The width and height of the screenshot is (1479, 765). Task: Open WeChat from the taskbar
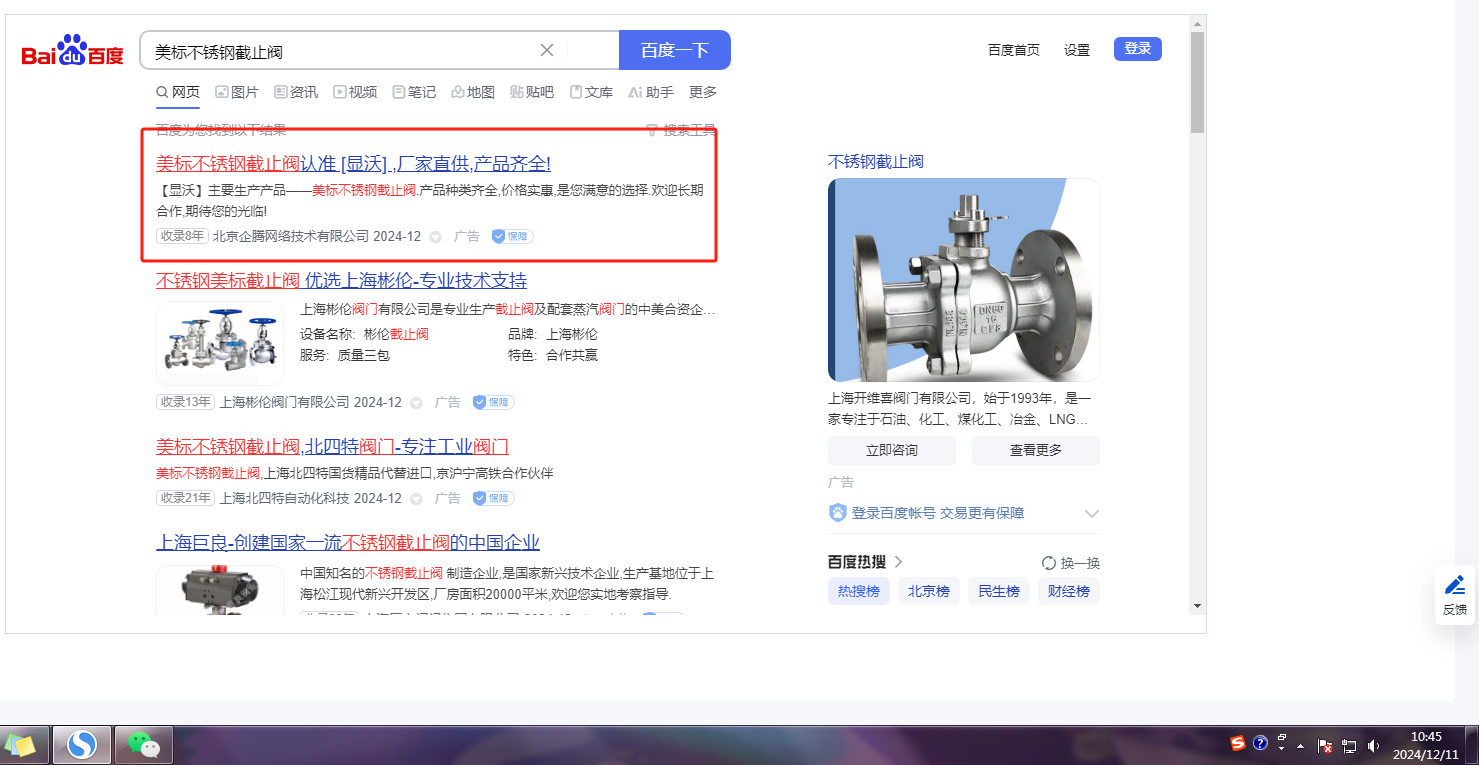tap(144, 745)
